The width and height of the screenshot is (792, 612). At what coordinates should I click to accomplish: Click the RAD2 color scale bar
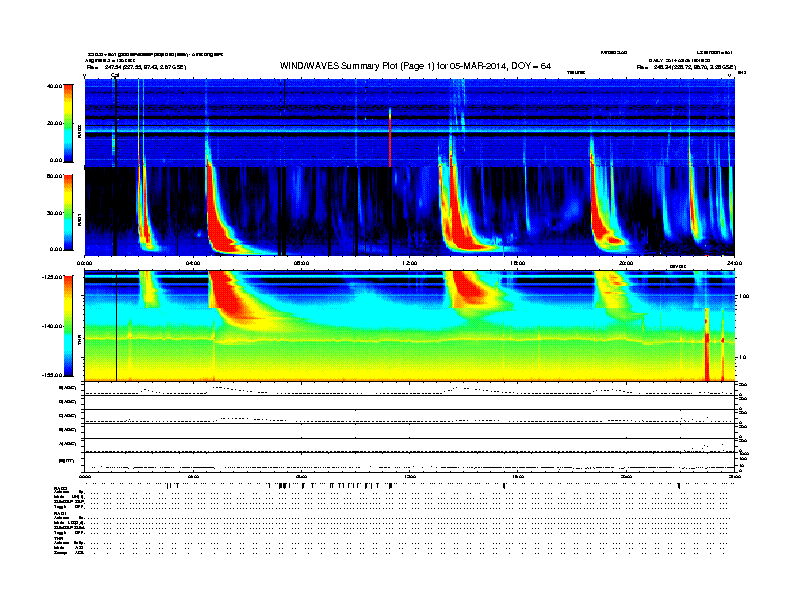tap(68, 124)
